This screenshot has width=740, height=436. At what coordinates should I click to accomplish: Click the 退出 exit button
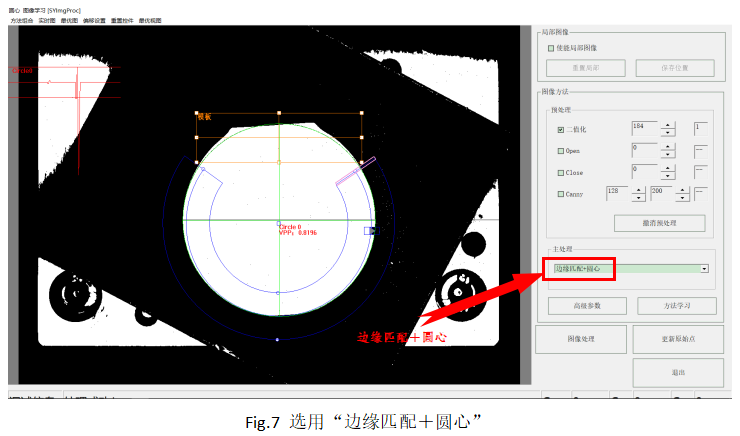(677, 372)
